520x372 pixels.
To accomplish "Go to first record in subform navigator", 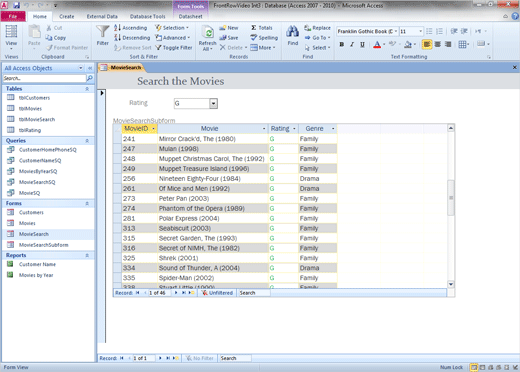I will (137, 293).
